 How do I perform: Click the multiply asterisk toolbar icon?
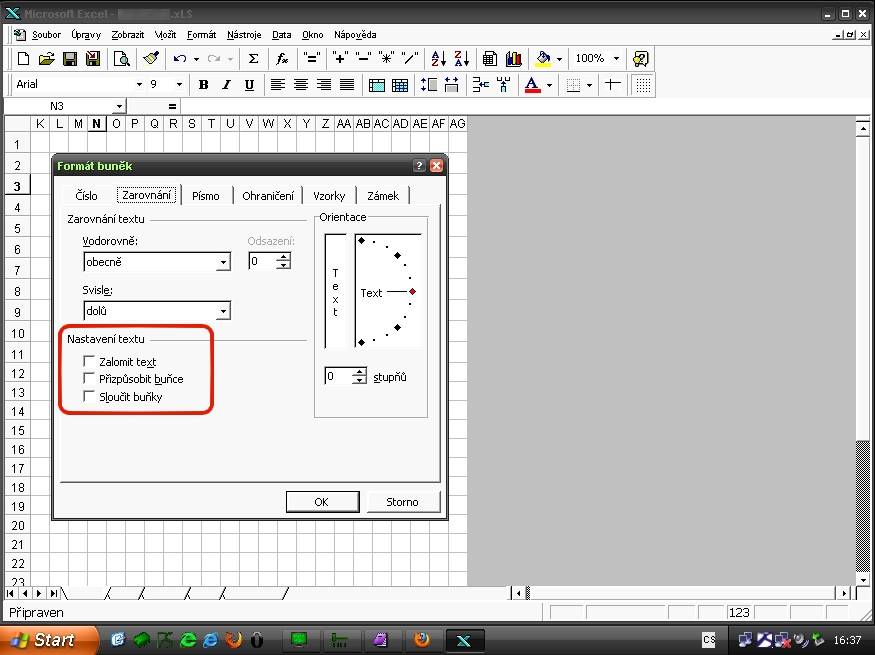[x=386, y=58]
